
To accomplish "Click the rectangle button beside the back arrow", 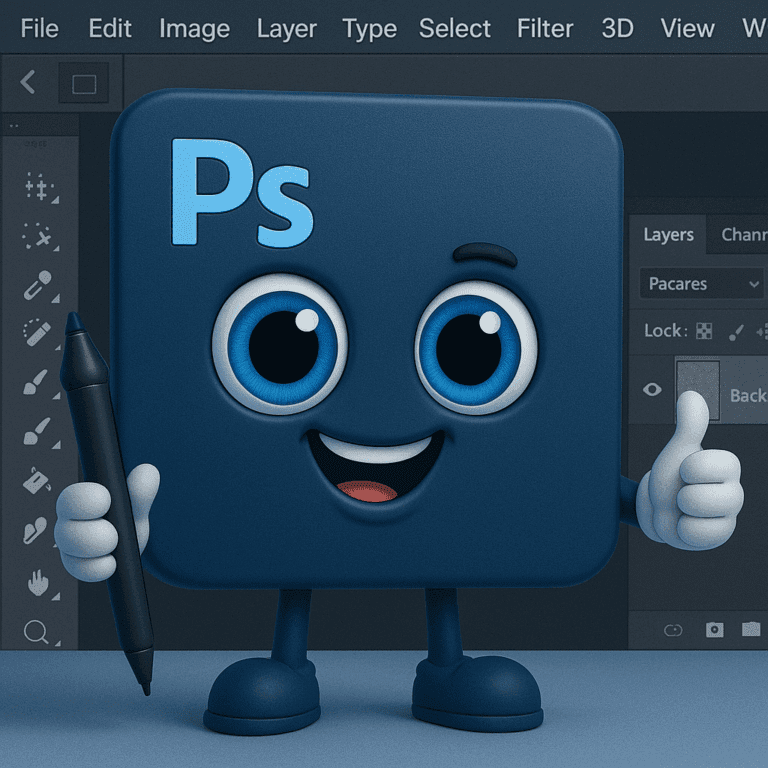I will click(x=84, y=84).
